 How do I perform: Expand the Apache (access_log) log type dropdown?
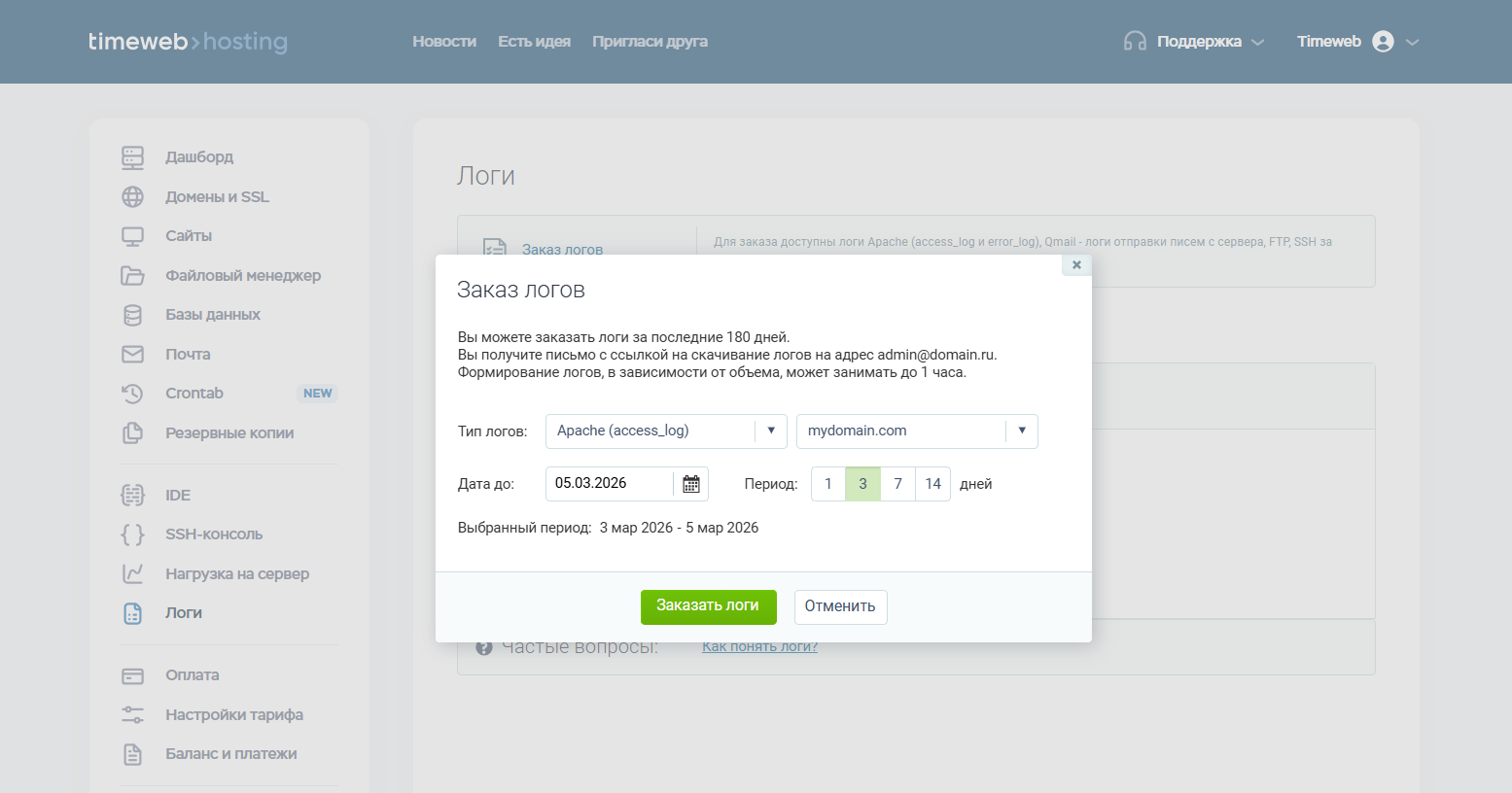pos(770,431)
